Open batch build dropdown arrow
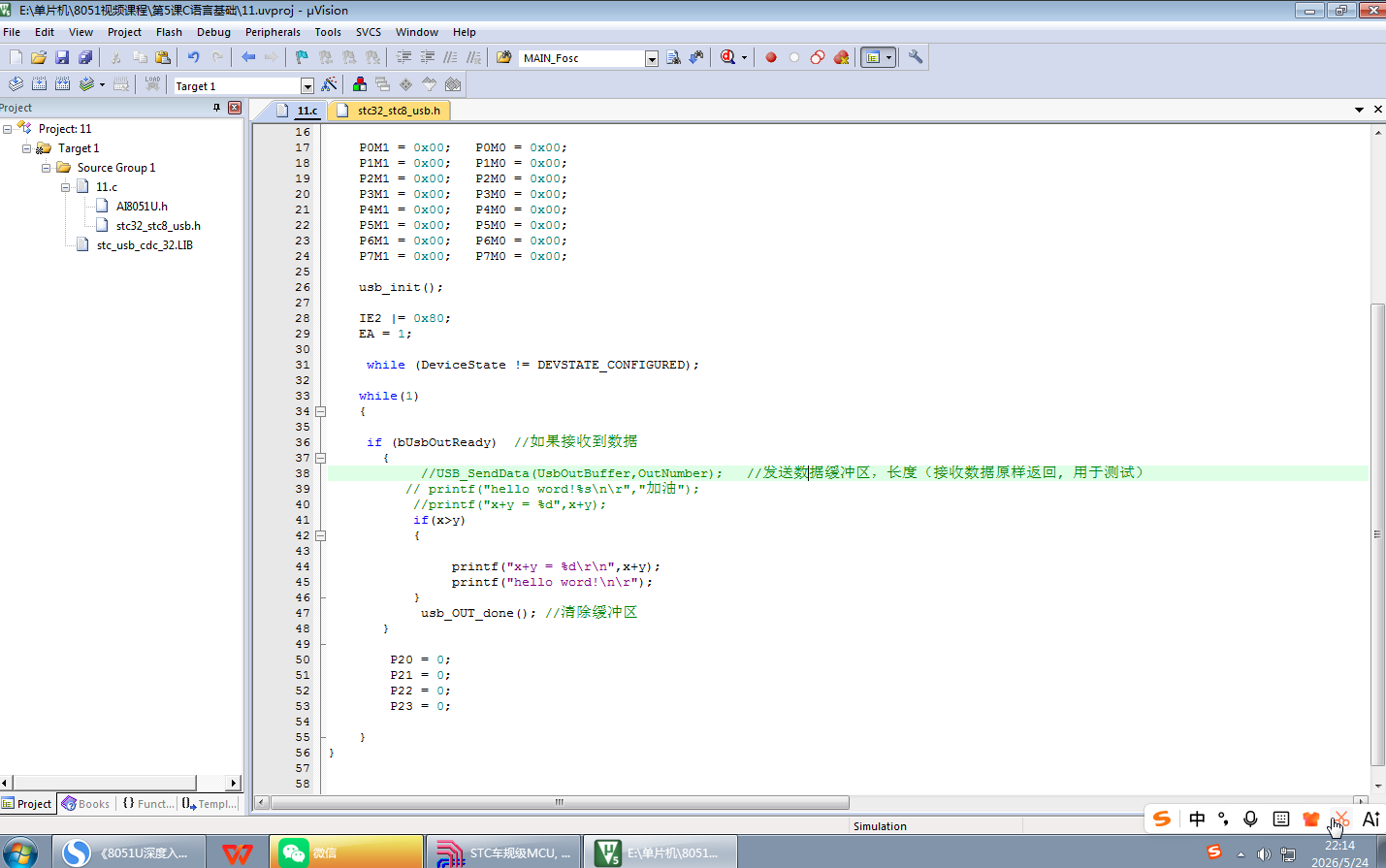 click(x=102, y=84)
